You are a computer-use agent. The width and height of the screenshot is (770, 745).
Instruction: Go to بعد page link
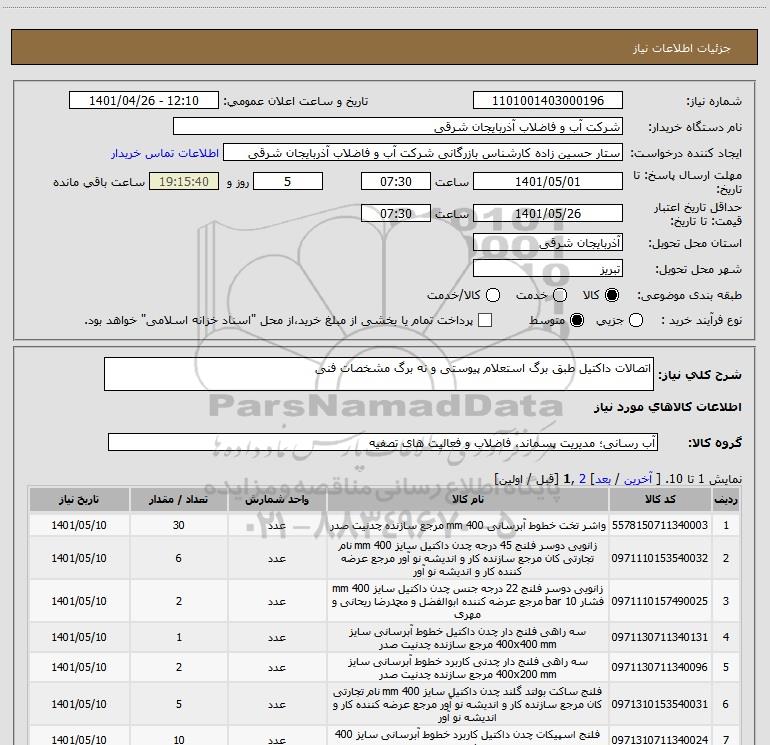(x=603, y=479)
